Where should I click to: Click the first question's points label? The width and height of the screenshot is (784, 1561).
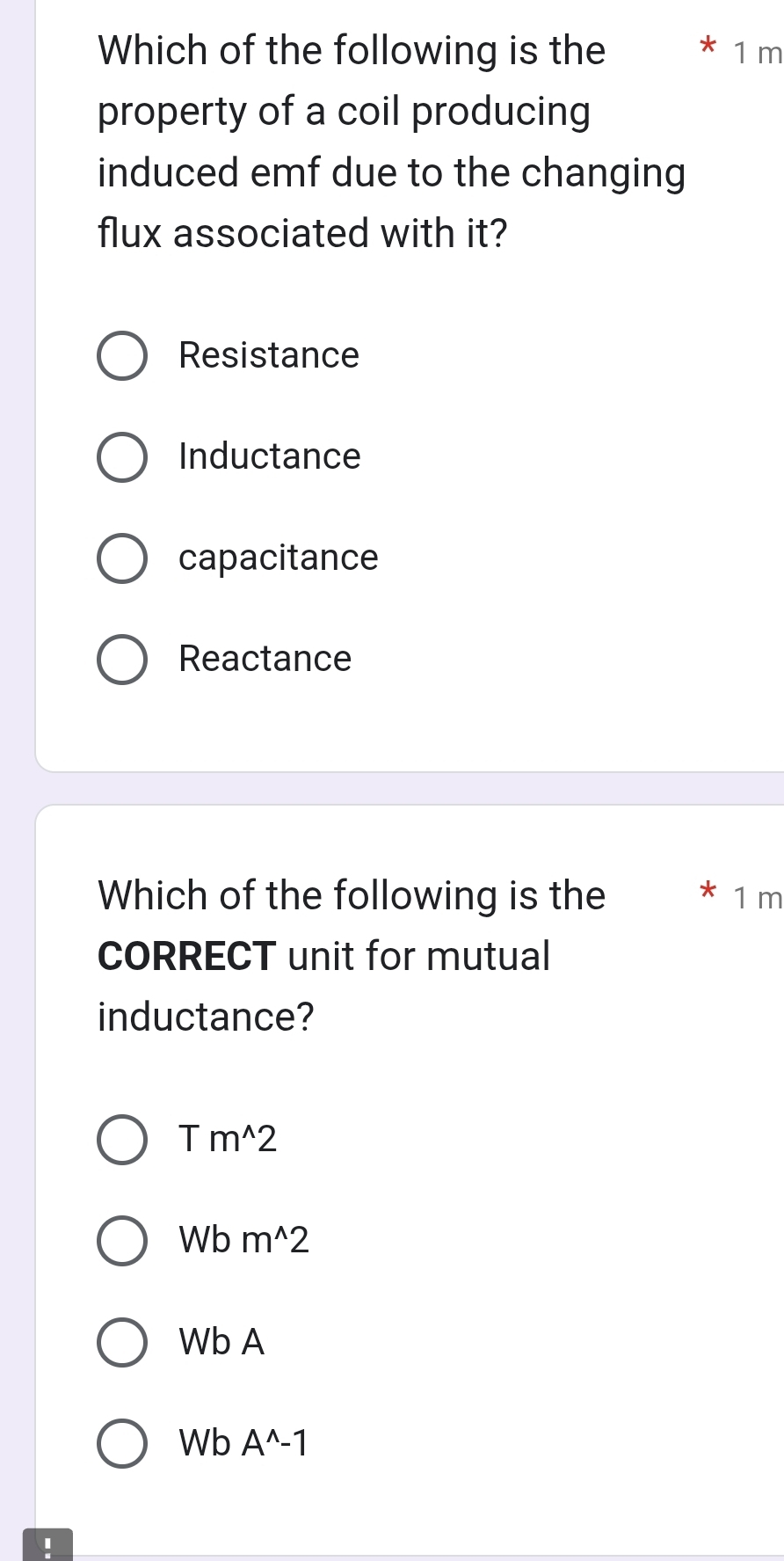coord(756,54)
